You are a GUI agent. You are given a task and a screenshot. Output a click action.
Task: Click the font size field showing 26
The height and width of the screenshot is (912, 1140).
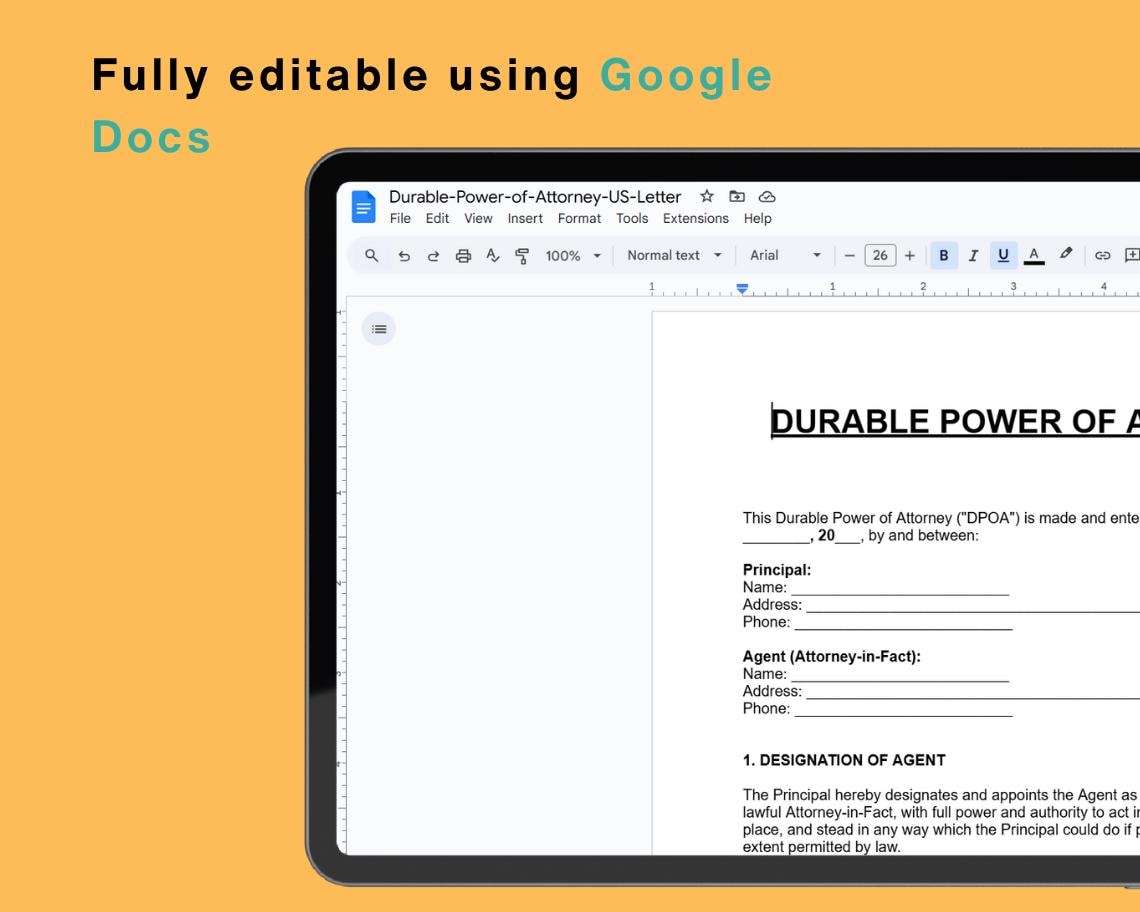click(x=880, y=255)
